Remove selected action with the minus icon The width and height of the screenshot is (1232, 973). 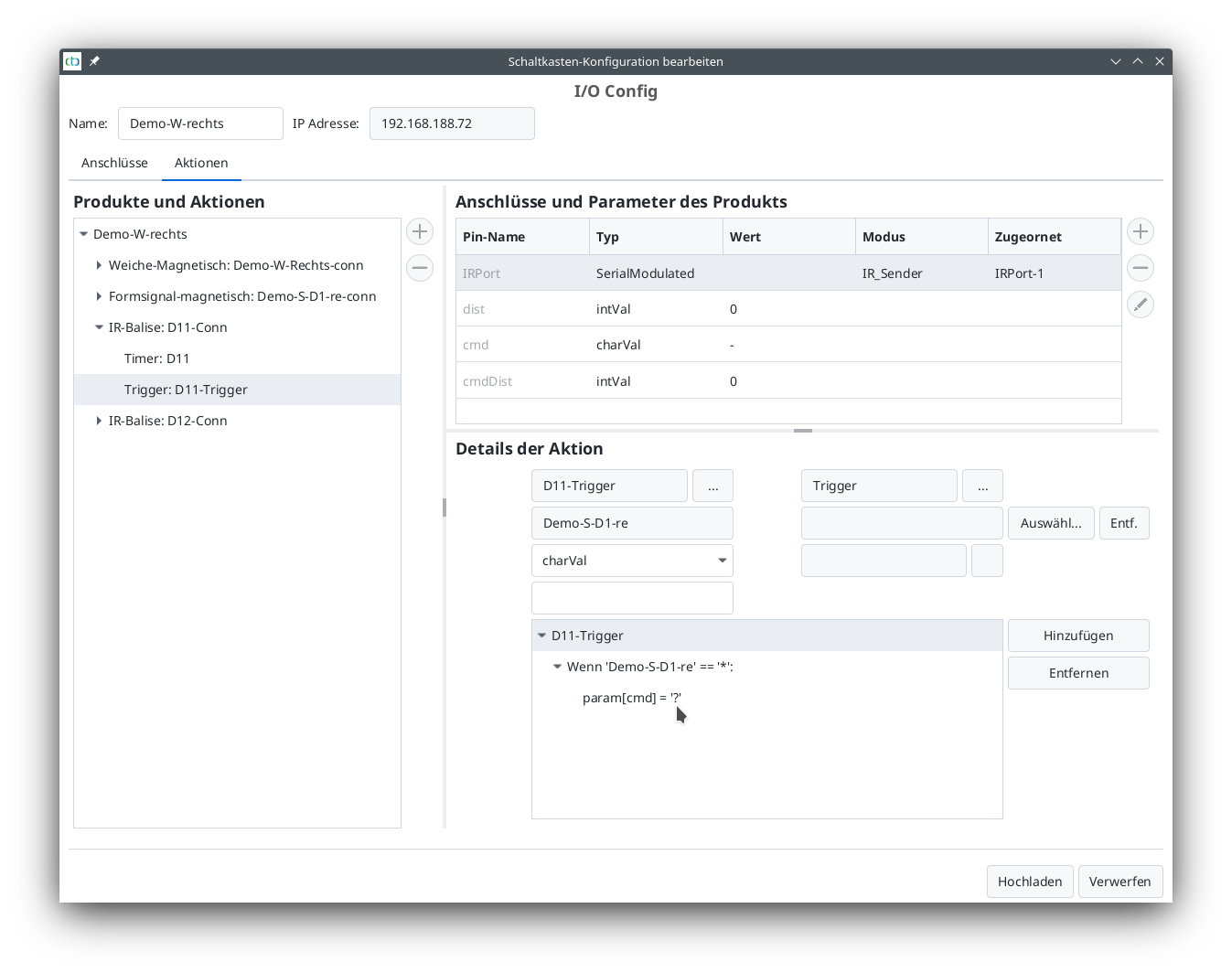(x=420, y=268)
